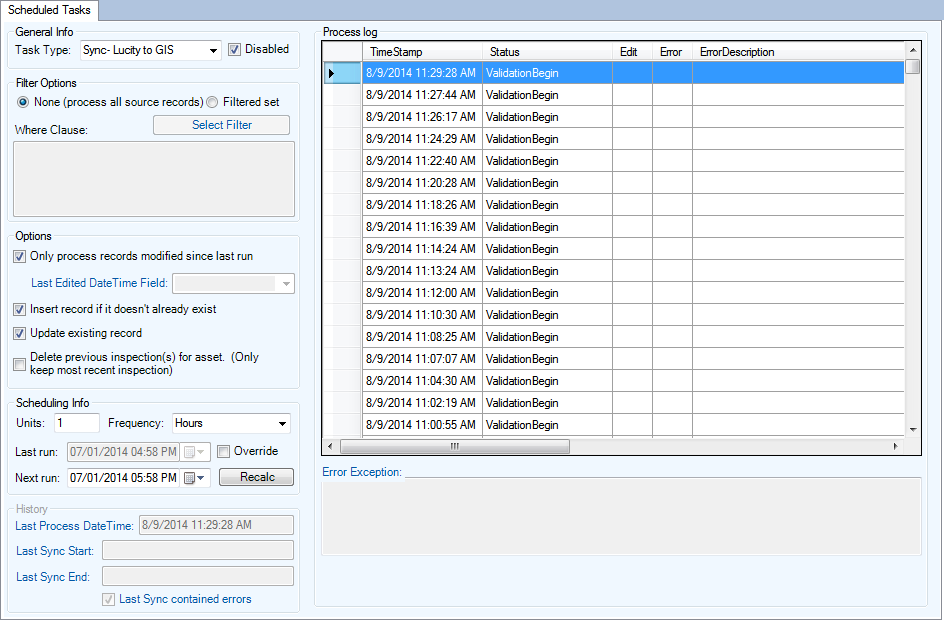Click the TimeStamp column header
944x621 pixels.
[x=422, y=52]
